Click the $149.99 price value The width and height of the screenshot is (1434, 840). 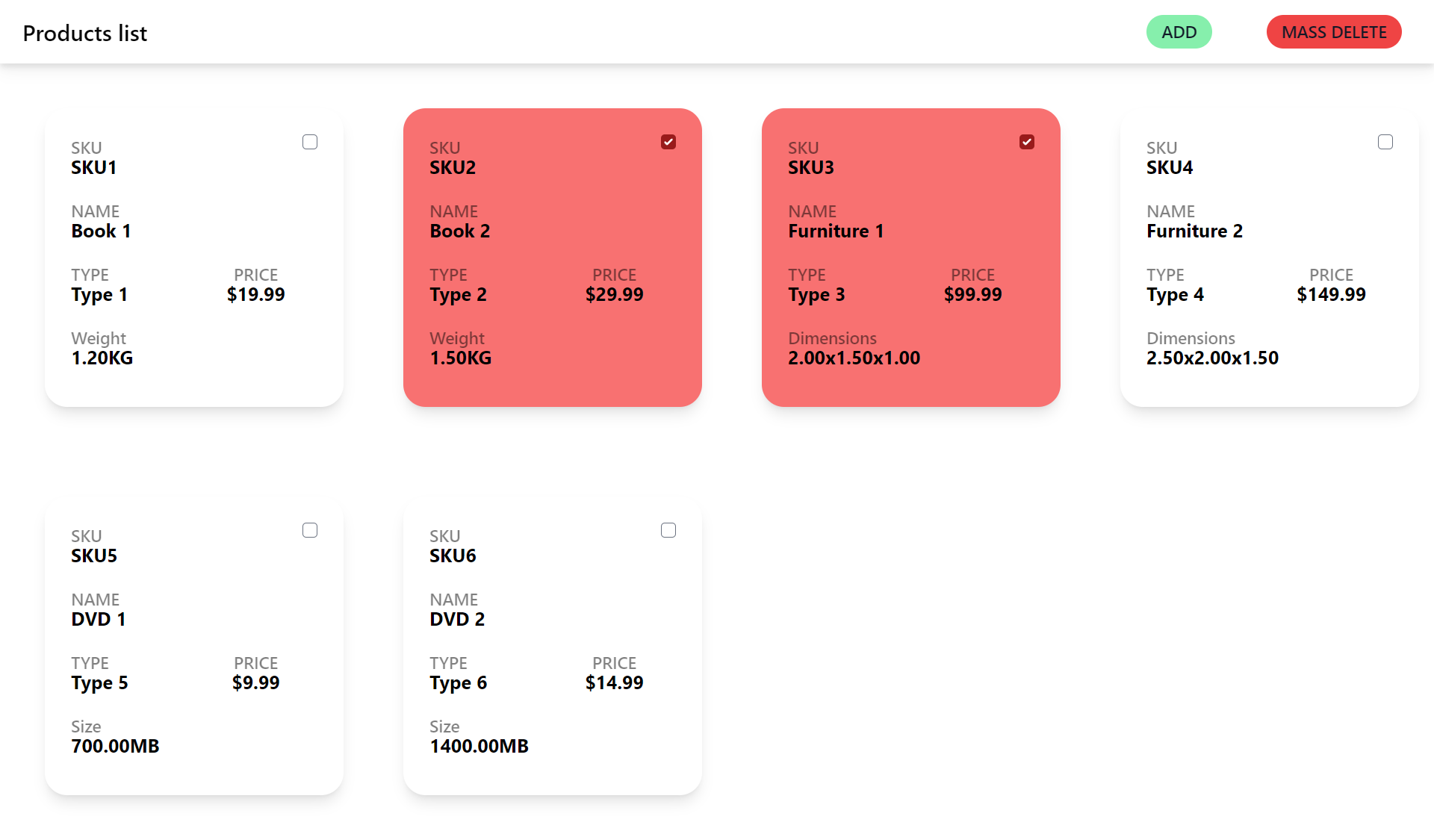(1331, 295)
